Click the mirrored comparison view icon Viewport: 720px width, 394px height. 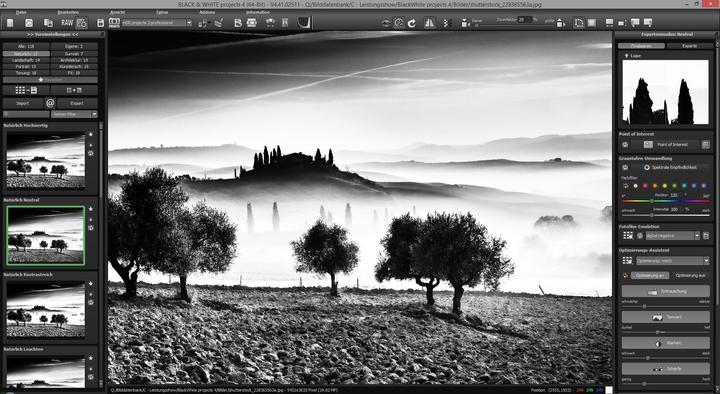(x=430, y=23)
